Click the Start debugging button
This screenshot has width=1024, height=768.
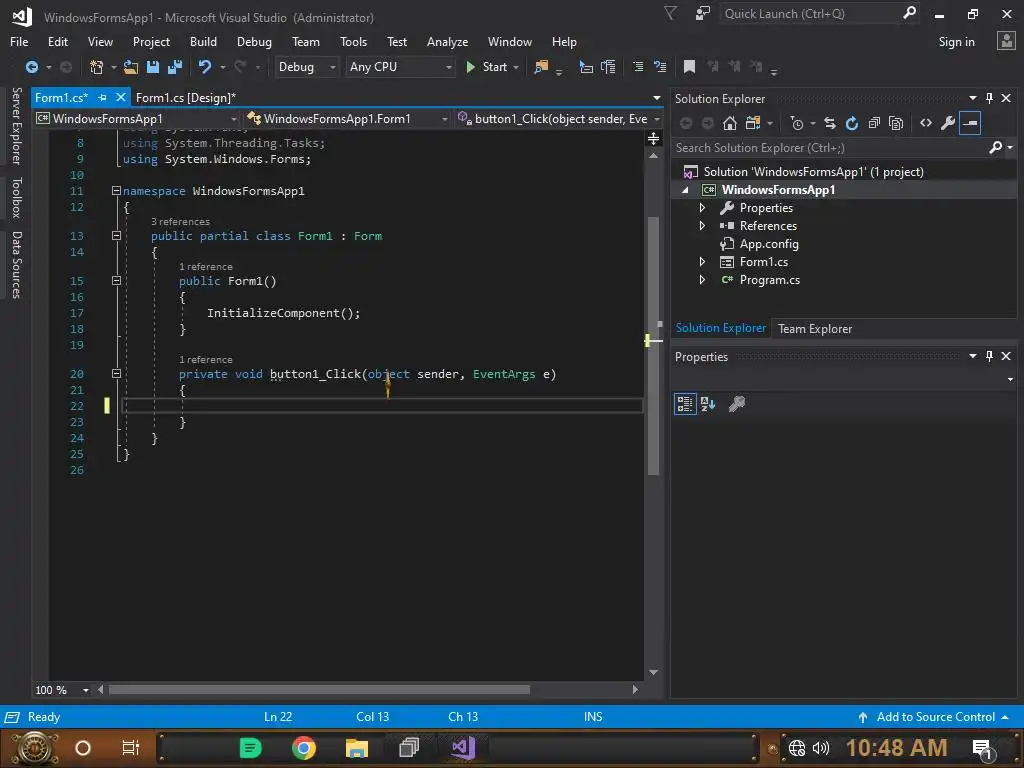click(487, 67)
